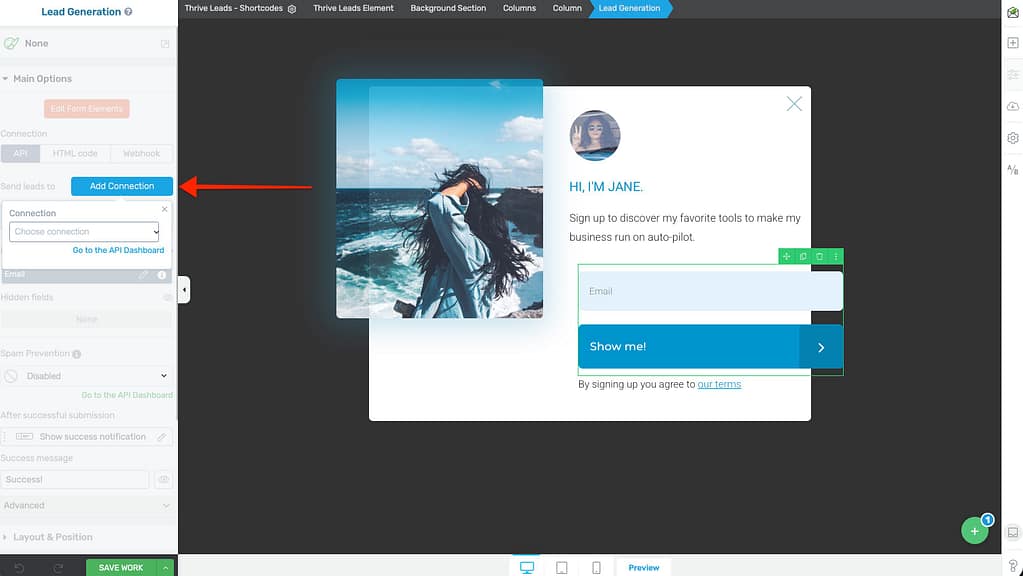
Task: Expand the Layout & Position section
Action: (52, 537)
